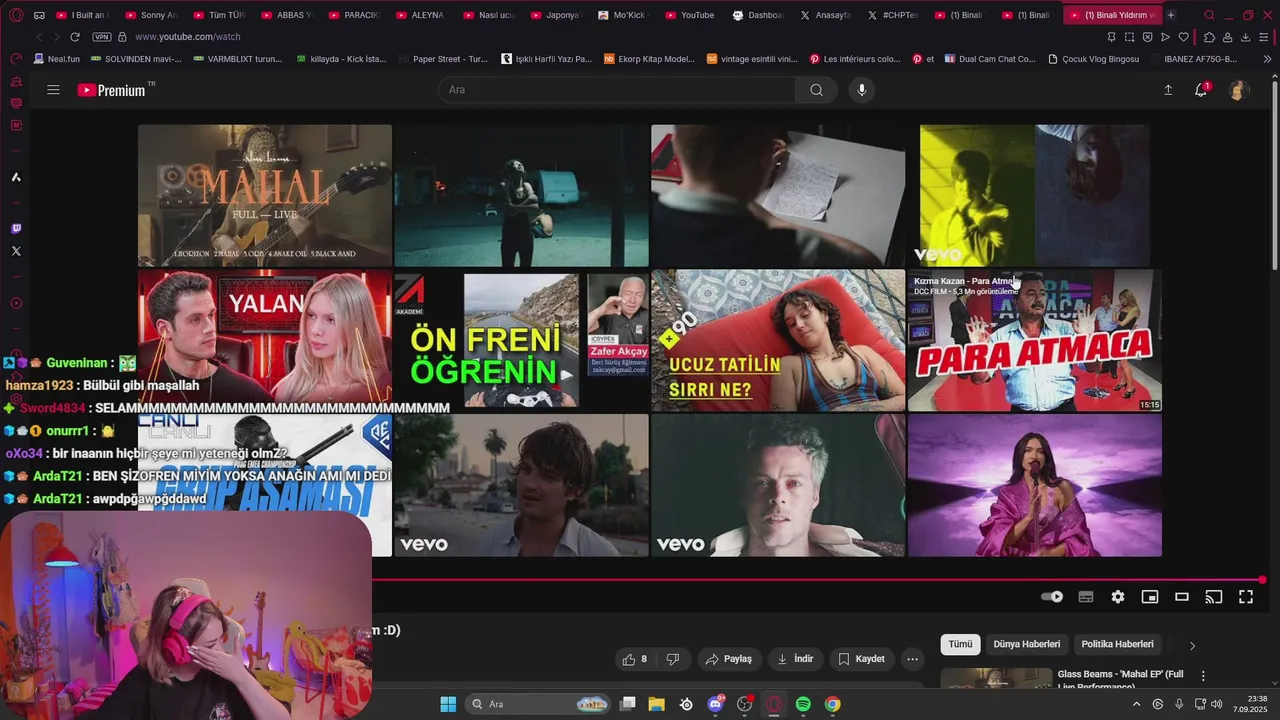The width and height of the screenshot is (1280, 720).
Task: Open the Opera GX main menu logo
Action: (16, 15)
